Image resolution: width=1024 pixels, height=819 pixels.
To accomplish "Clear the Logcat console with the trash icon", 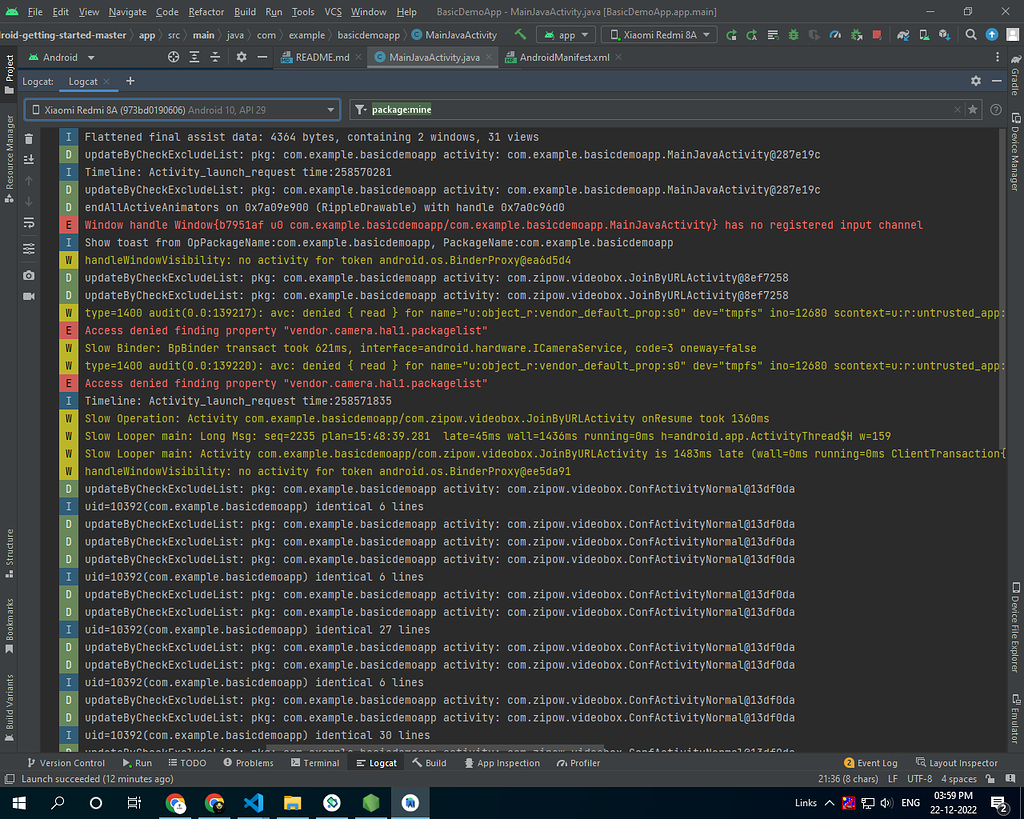I will point(28,141).
